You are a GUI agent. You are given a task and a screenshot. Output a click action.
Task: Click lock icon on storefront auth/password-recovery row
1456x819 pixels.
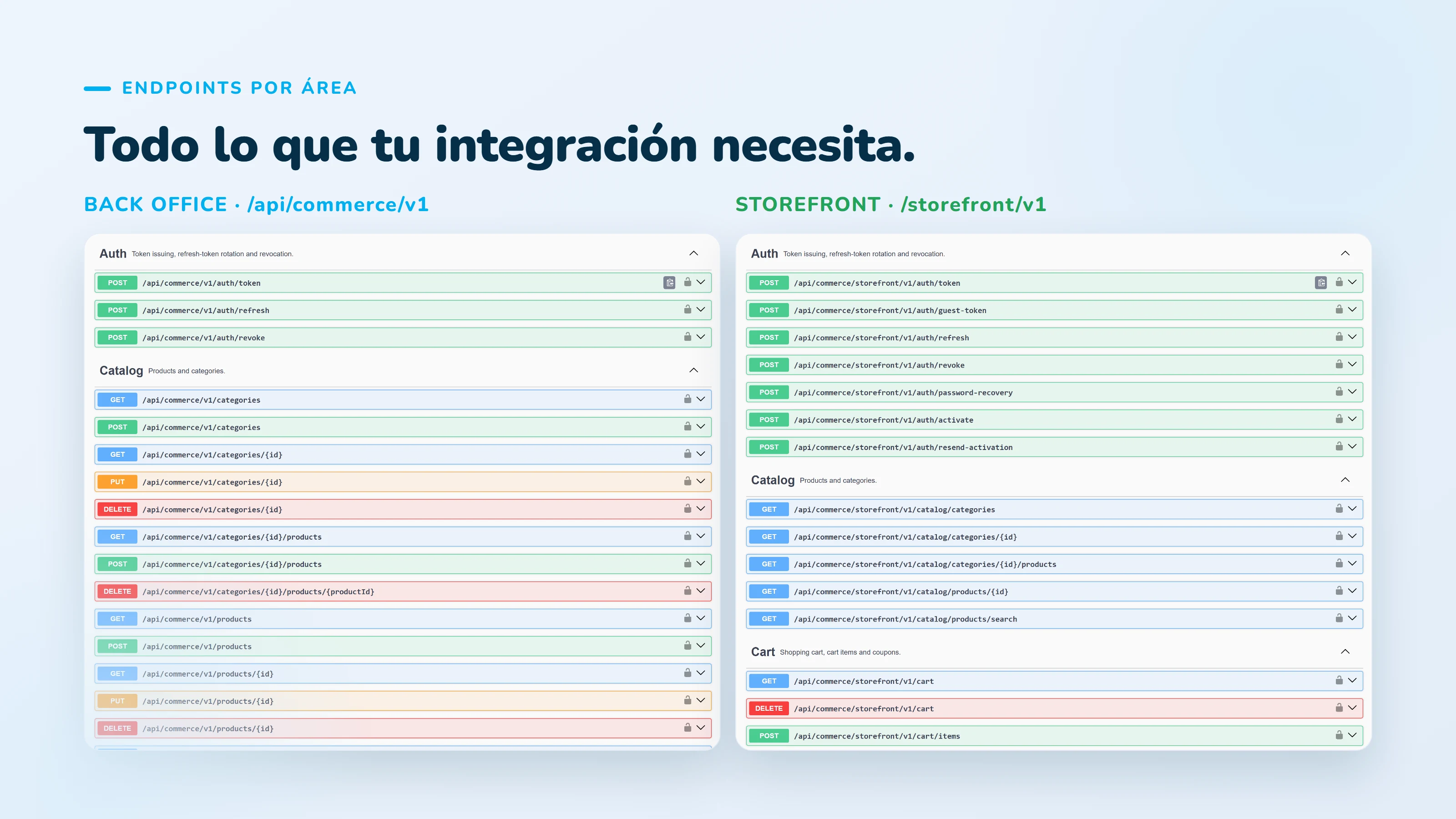point(1339,392)
